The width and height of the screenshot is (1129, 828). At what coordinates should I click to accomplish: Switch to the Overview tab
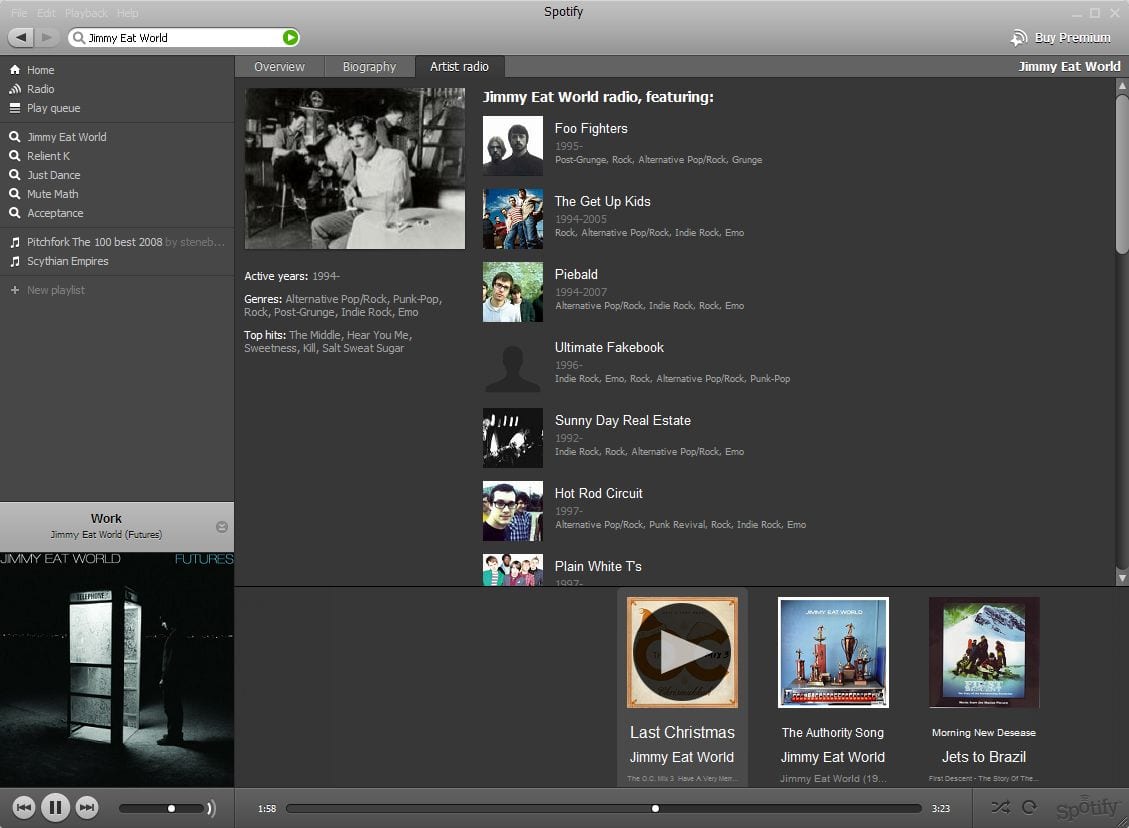click(x=279, y=67)
